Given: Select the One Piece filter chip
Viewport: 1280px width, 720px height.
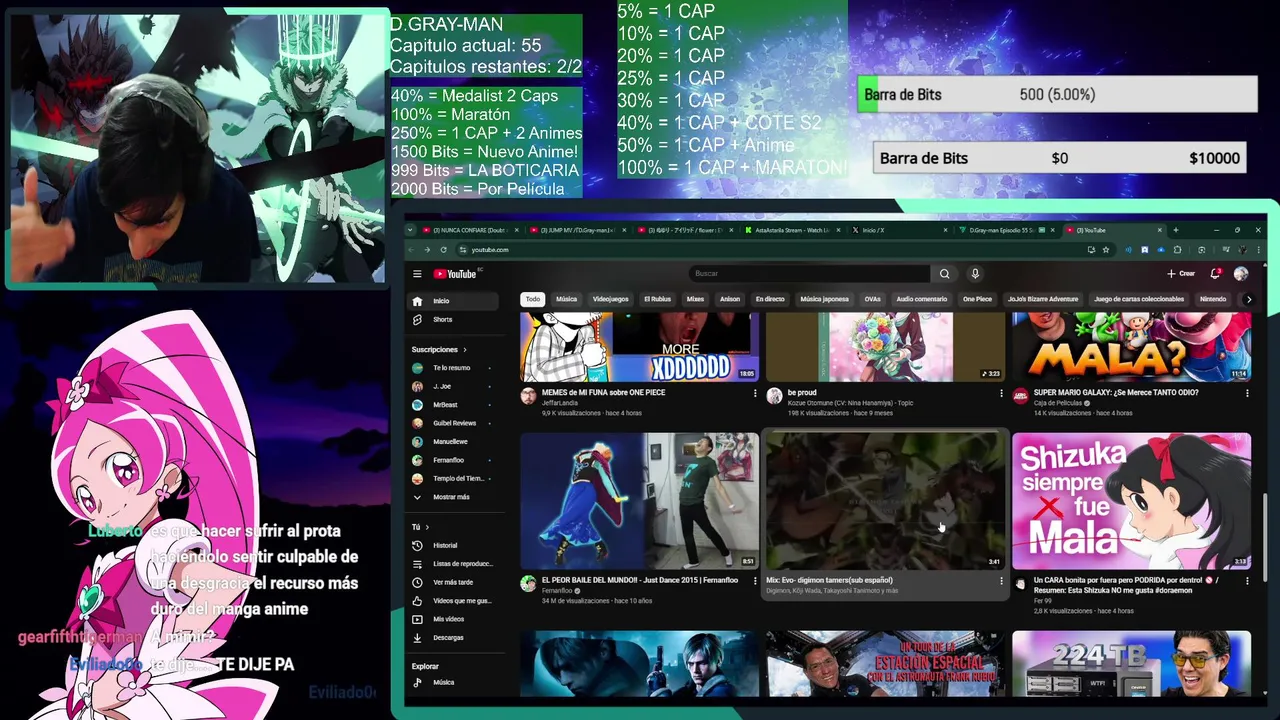Looking at the screenshot, I should pyautogui.click(x=977, y=299).
